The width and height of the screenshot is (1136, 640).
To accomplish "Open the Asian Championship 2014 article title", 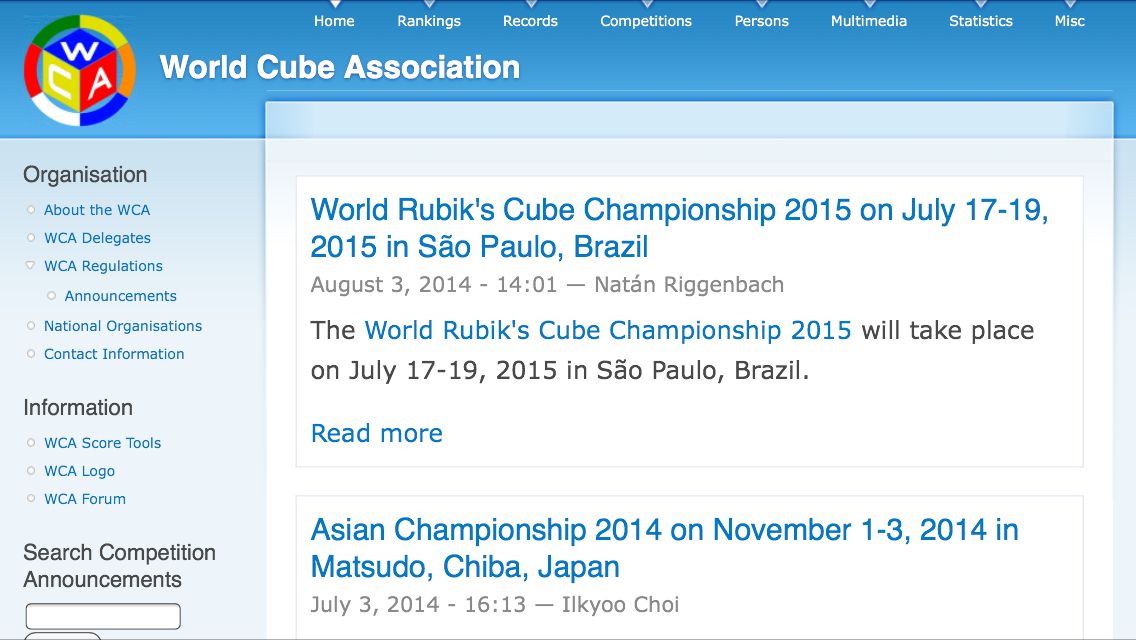I will click(x=664, y=548).
